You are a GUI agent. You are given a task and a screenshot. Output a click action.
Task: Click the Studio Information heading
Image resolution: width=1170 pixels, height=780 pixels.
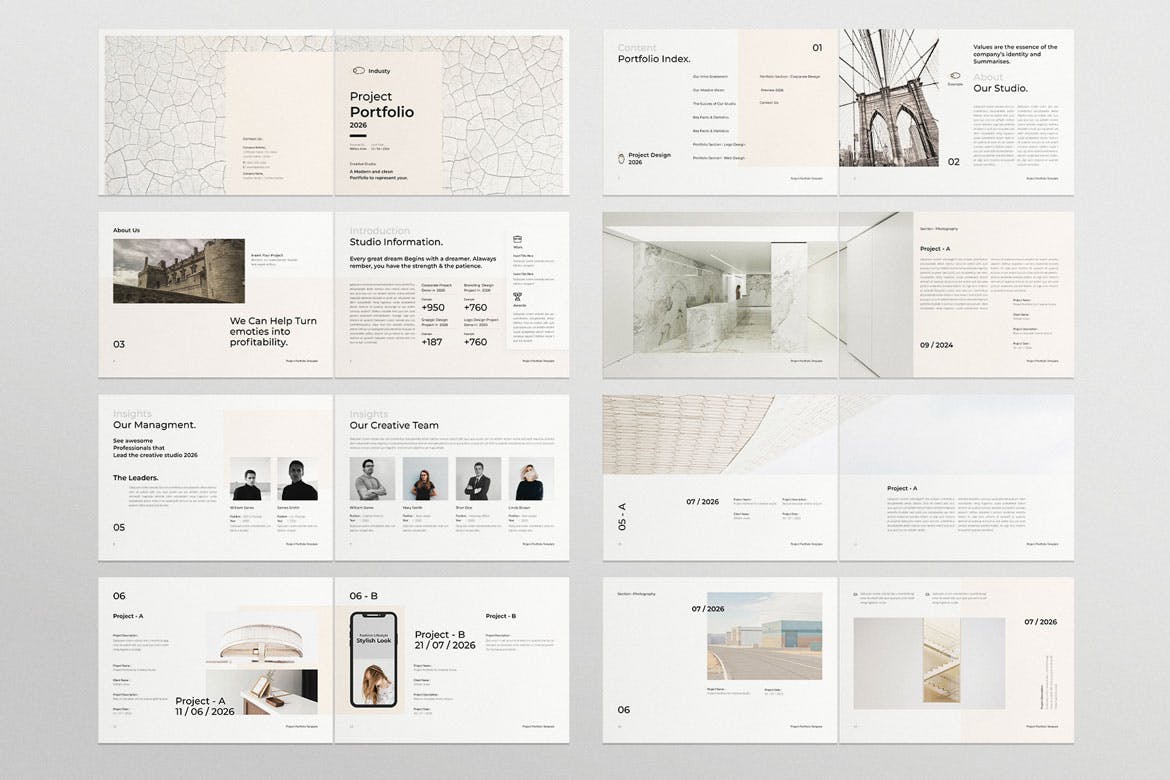396,242
